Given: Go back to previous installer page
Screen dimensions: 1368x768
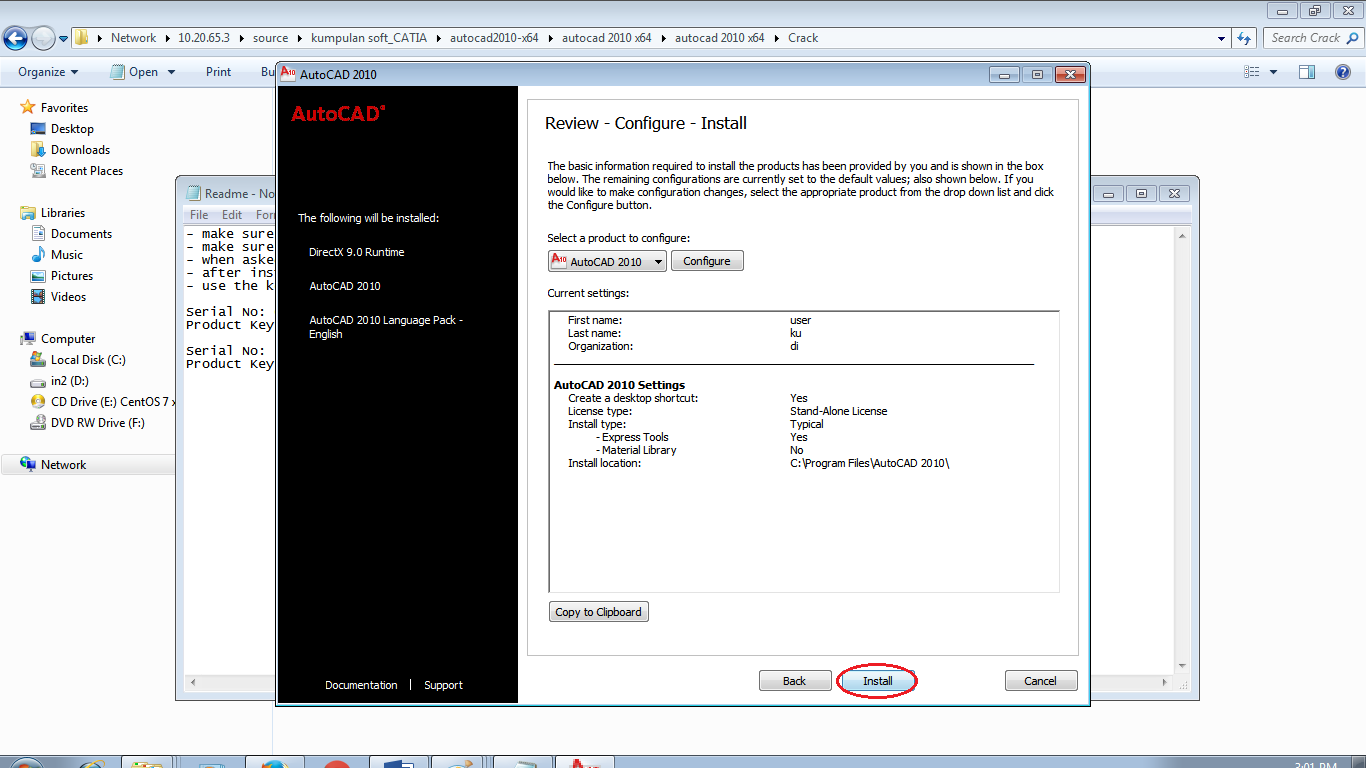Looking at the screenshot, I should click(795, 681).
